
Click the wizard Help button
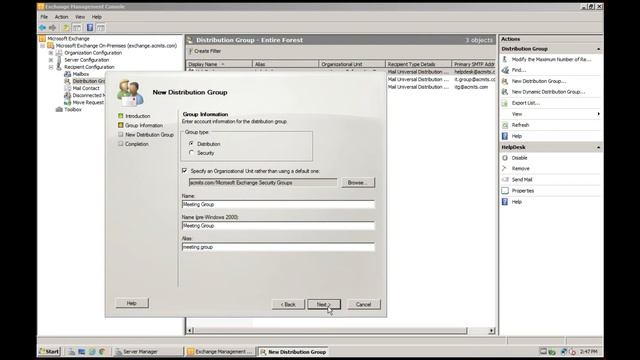tap(132, 303)
